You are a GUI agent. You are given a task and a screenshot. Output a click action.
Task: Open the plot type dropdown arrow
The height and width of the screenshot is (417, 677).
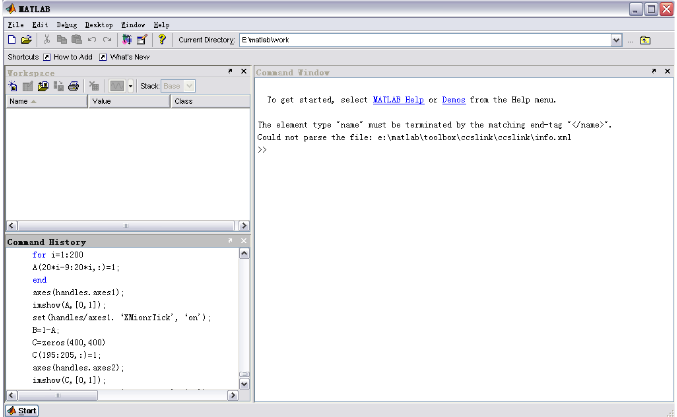click(130, 86)
